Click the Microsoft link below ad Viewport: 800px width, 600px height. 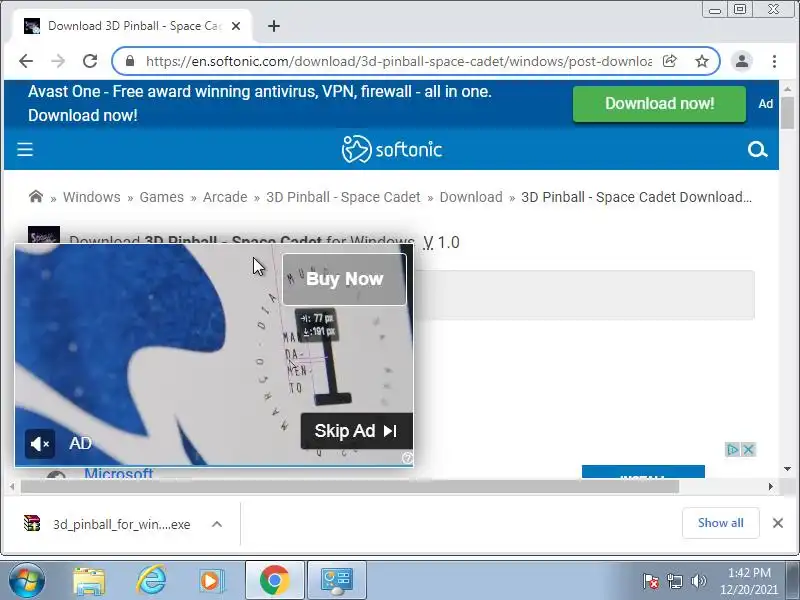[x=118, y=473]
